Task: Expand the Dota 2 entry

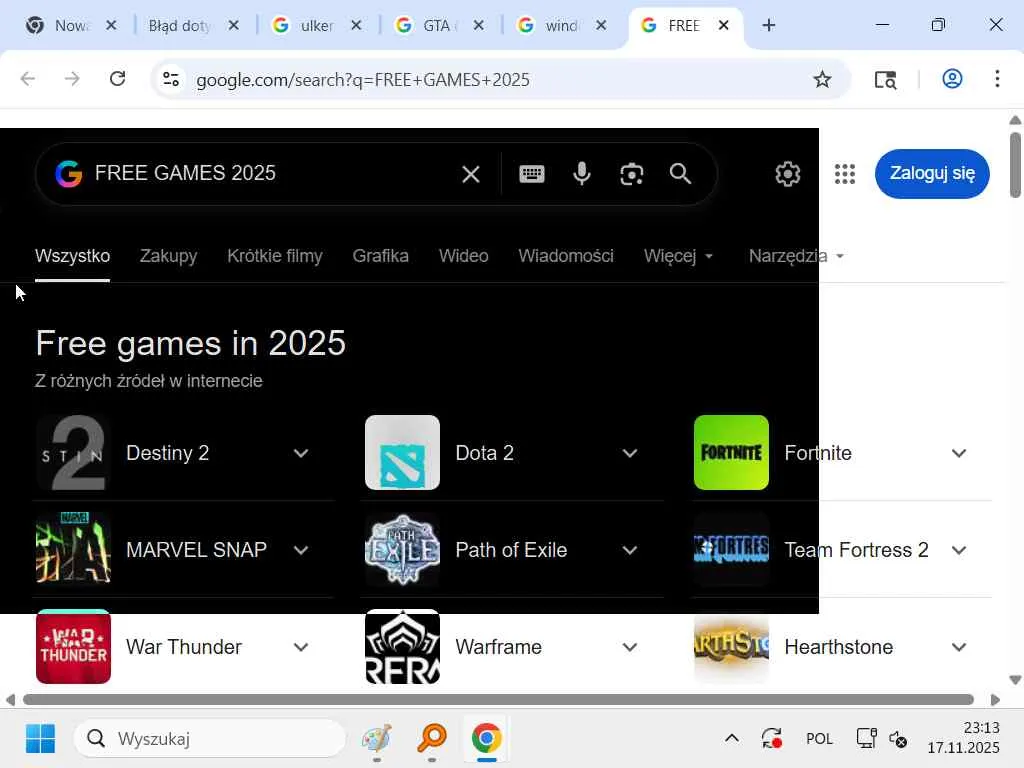Action: point(630,453)
